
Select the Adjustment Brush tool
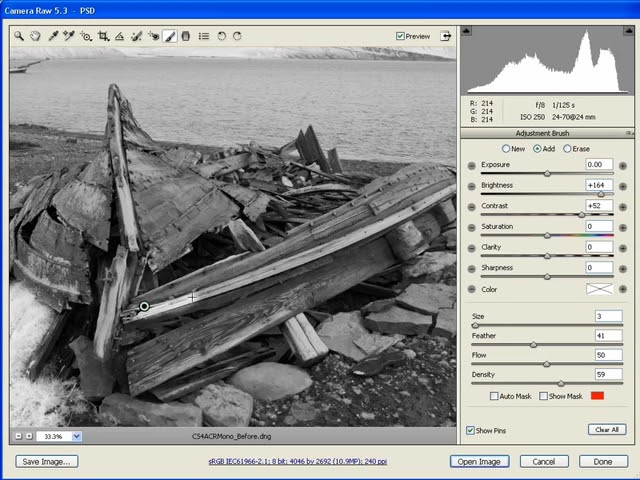pos(170,36)
